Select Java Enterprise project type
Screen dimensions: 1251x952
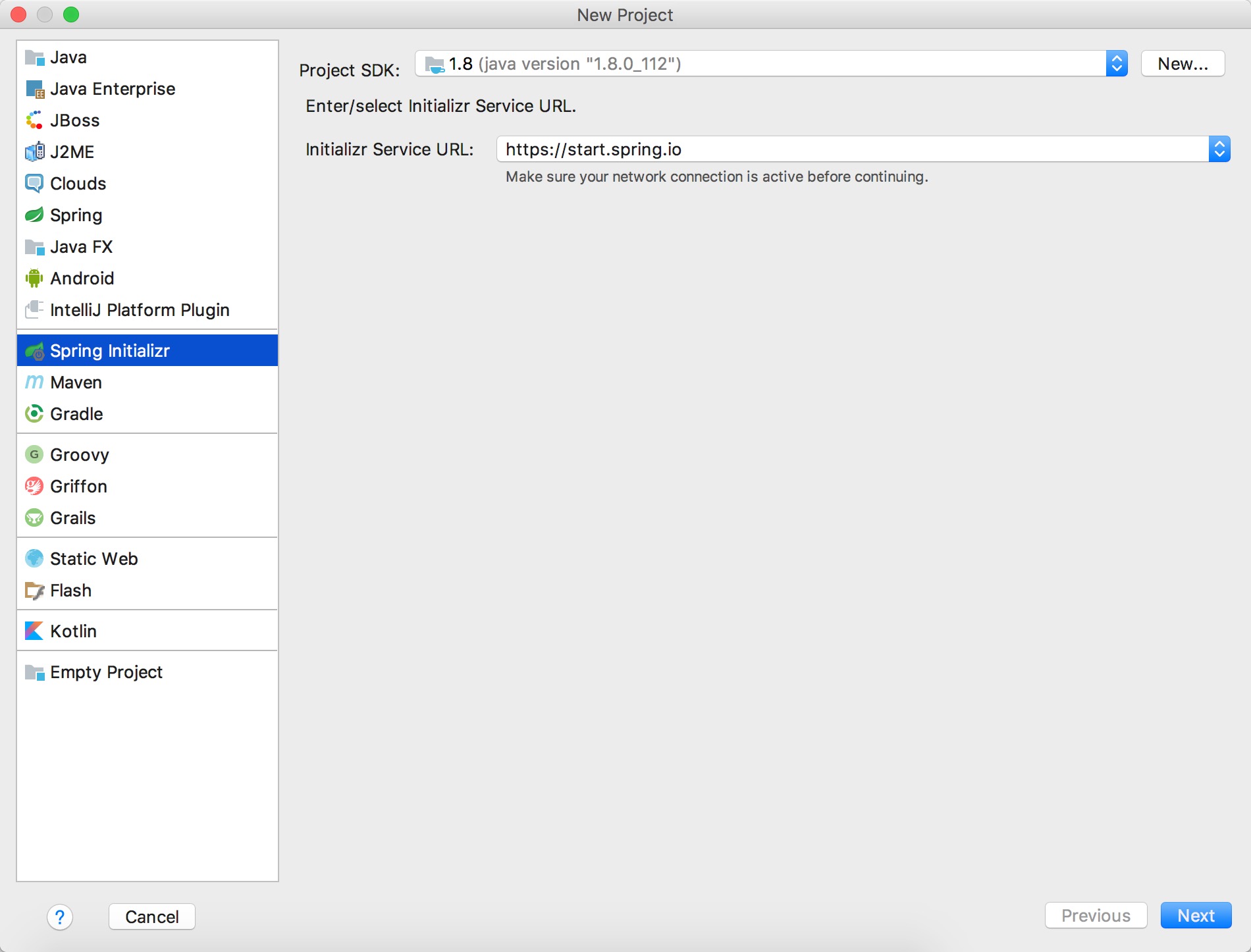point(113,89)
